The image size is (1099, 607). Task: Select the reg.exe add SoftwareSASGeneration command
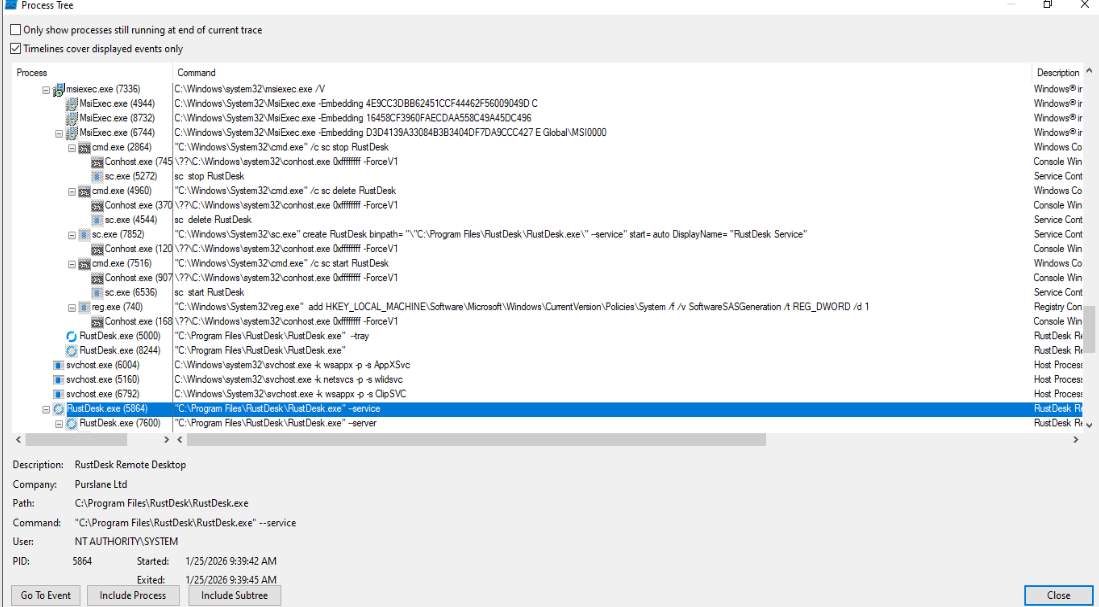(x=521, y=306)
